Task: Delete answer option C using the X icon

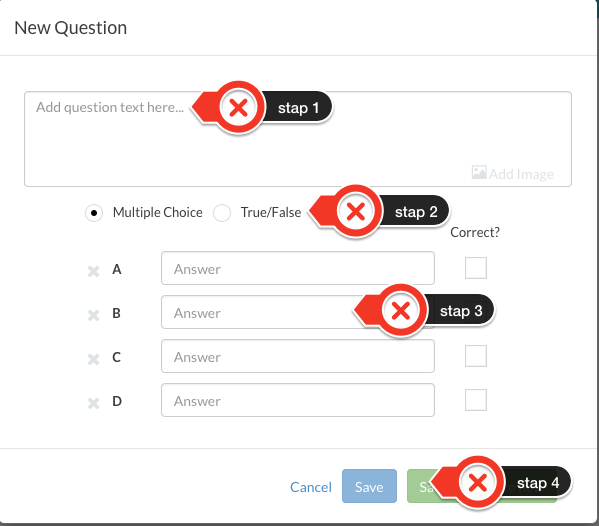Action: point(93,359)
